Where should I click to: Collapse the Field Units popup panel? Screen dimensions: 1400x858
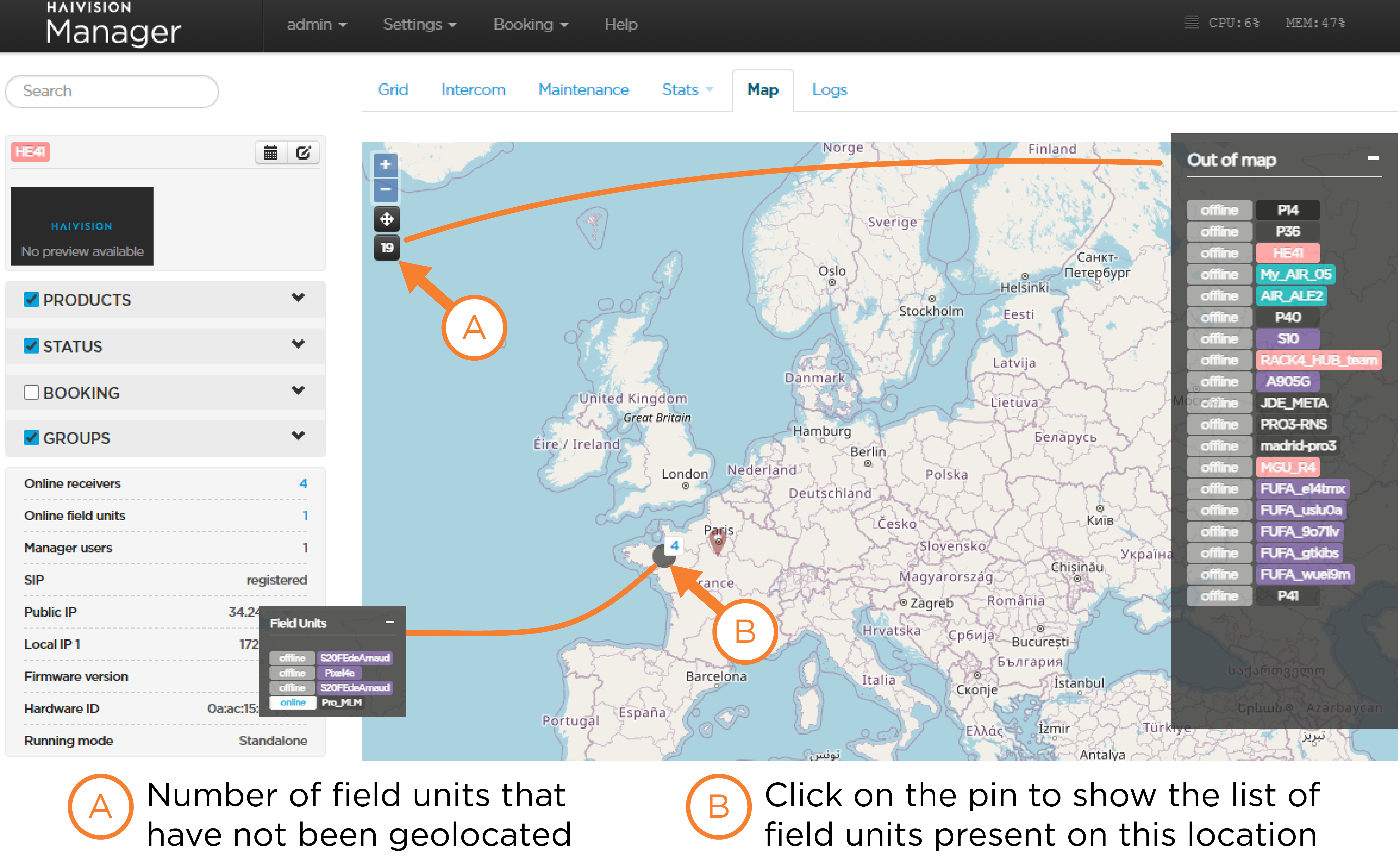tap(390, 622)
